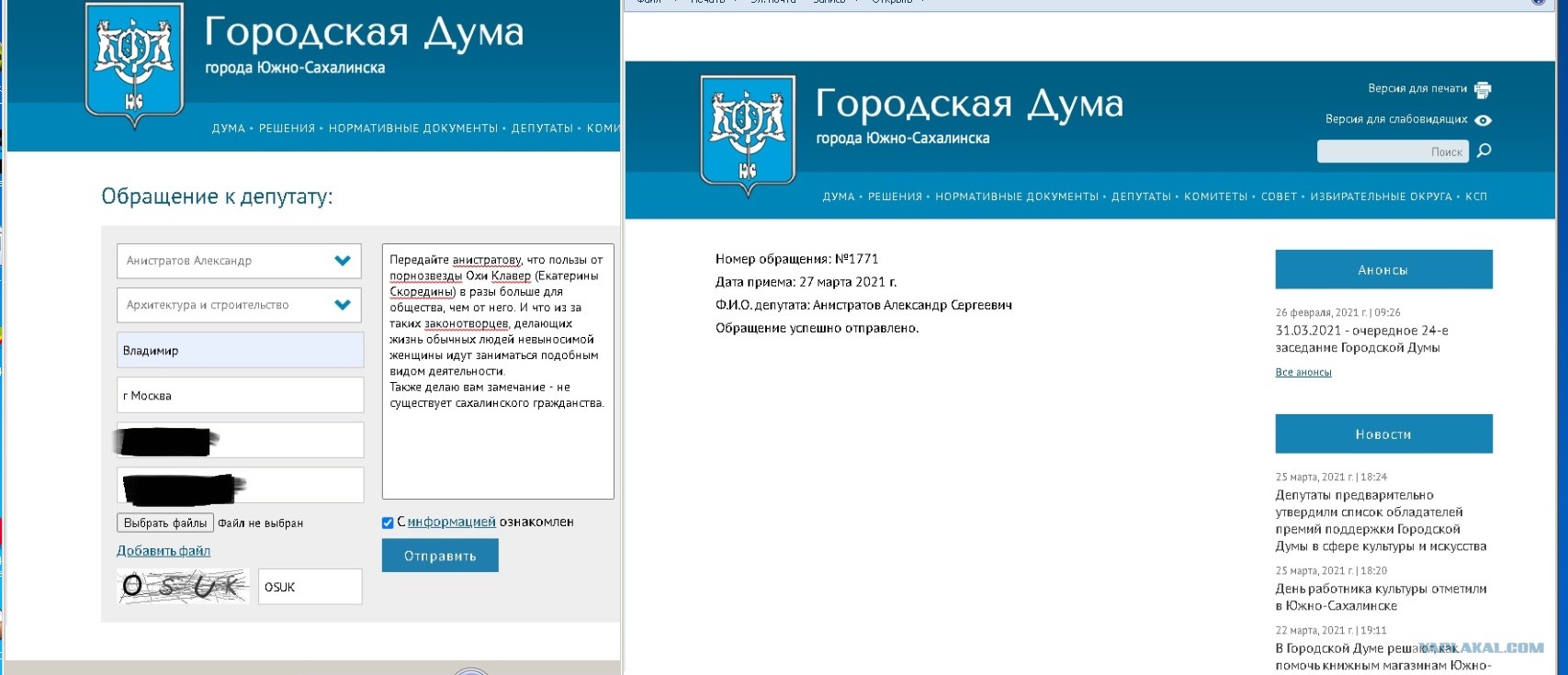
Task: Open ДЕПУТАТЫ menu in left window
Action: point(542,129)
